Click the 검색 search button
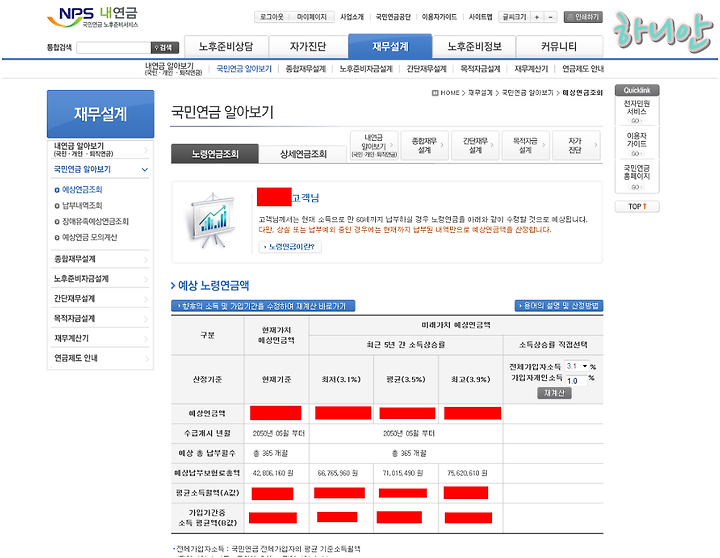The width and height of the screenshot is (720, 558). (164, 47)
